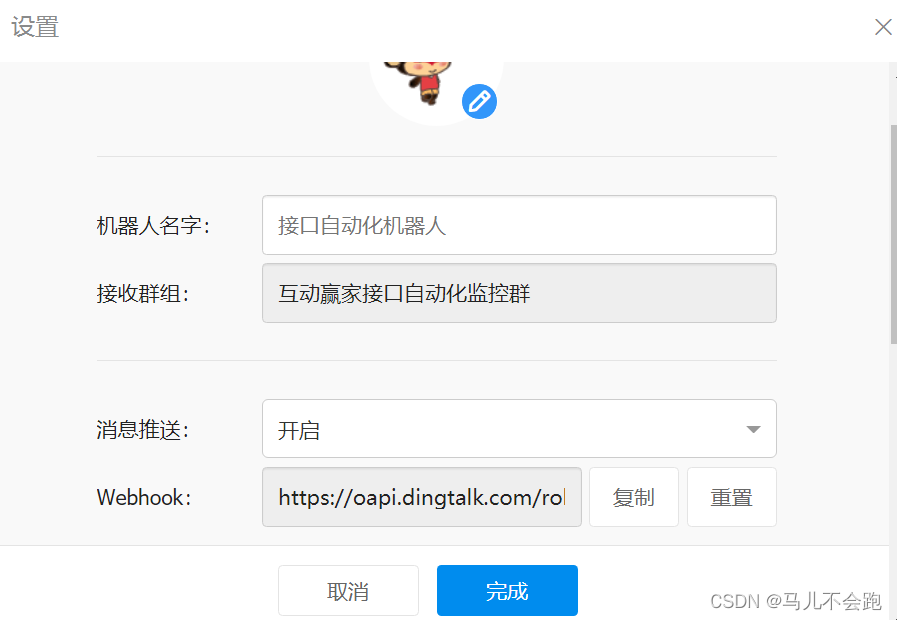Focus the 机器人名字 input field
Viewport: 897px width, 620px height.
[x=519, y=225]
